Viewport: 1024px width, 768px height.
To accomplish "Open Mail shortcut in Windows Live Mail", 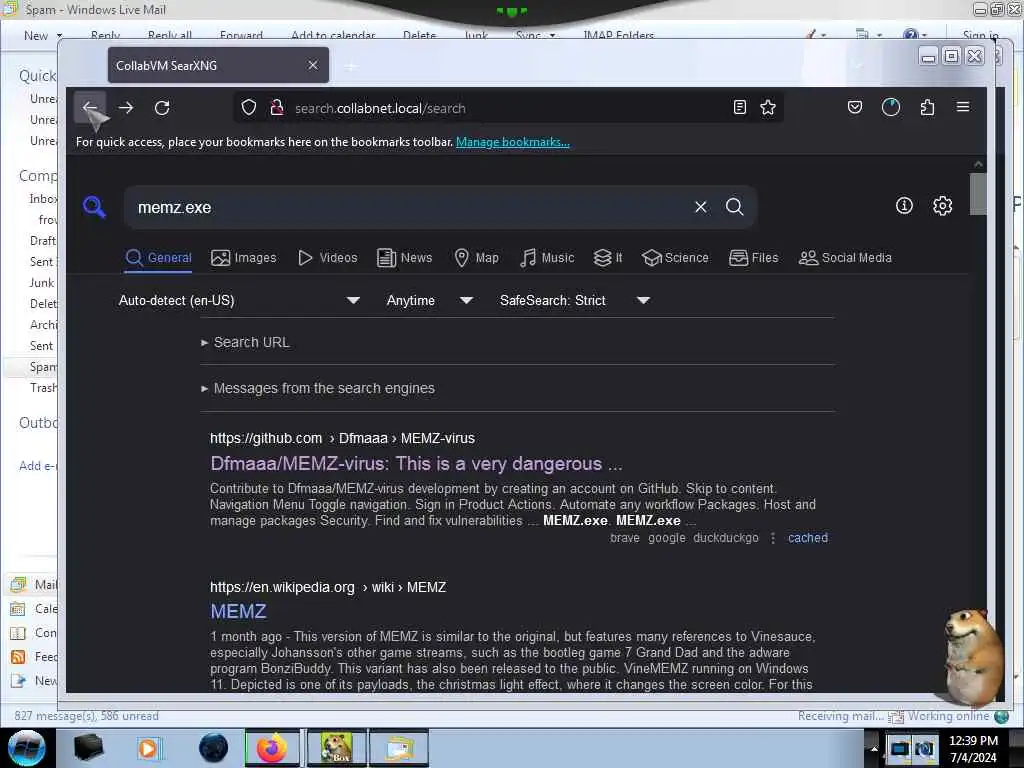I will point(33,584).
